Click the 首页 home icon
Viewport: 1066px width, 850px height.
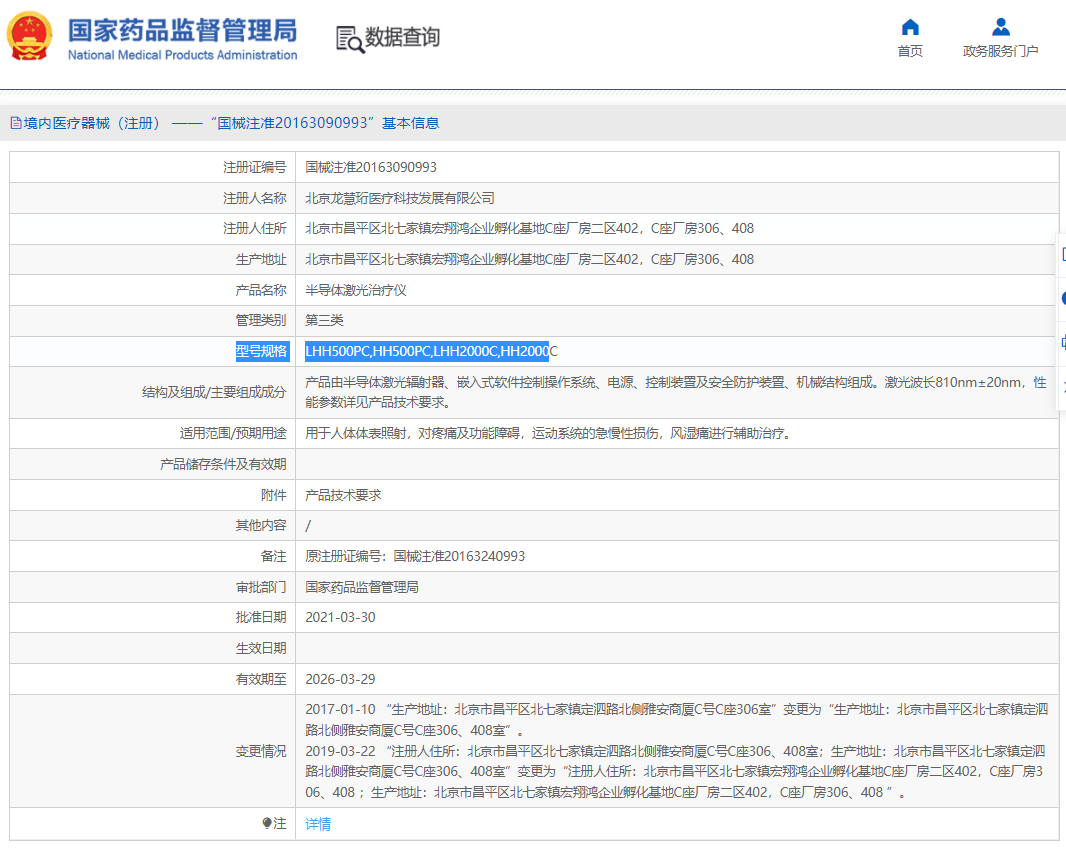(x=910, y=27)
